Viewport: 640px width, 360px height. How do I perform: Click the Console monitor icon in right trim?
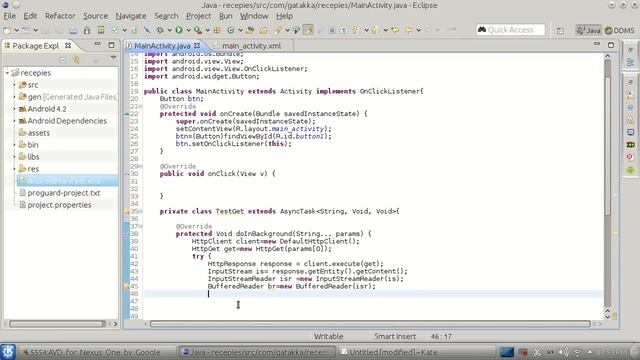coord(630,133)
